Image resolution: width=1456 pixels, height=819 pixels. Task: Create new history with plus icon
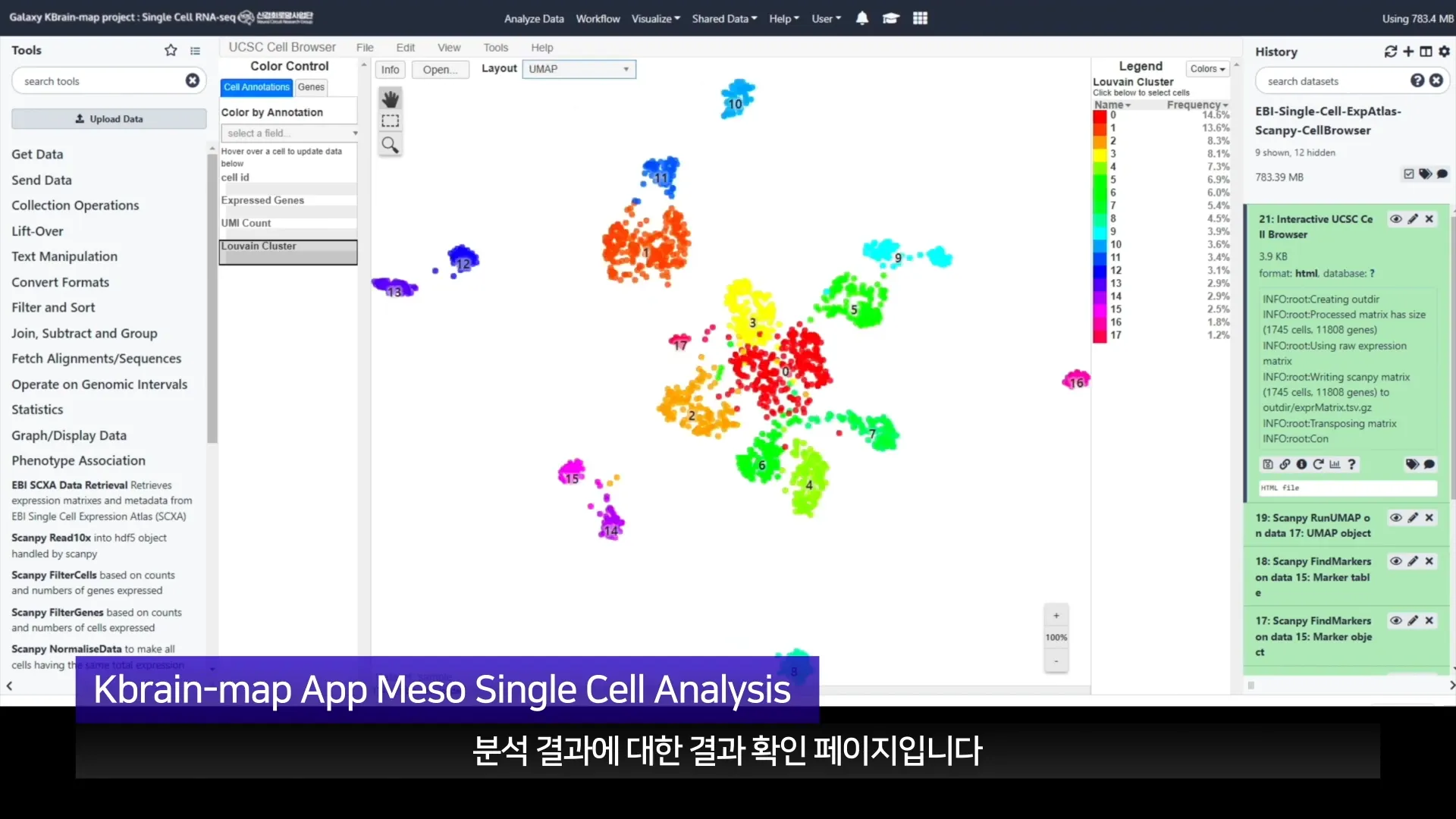1408,52
